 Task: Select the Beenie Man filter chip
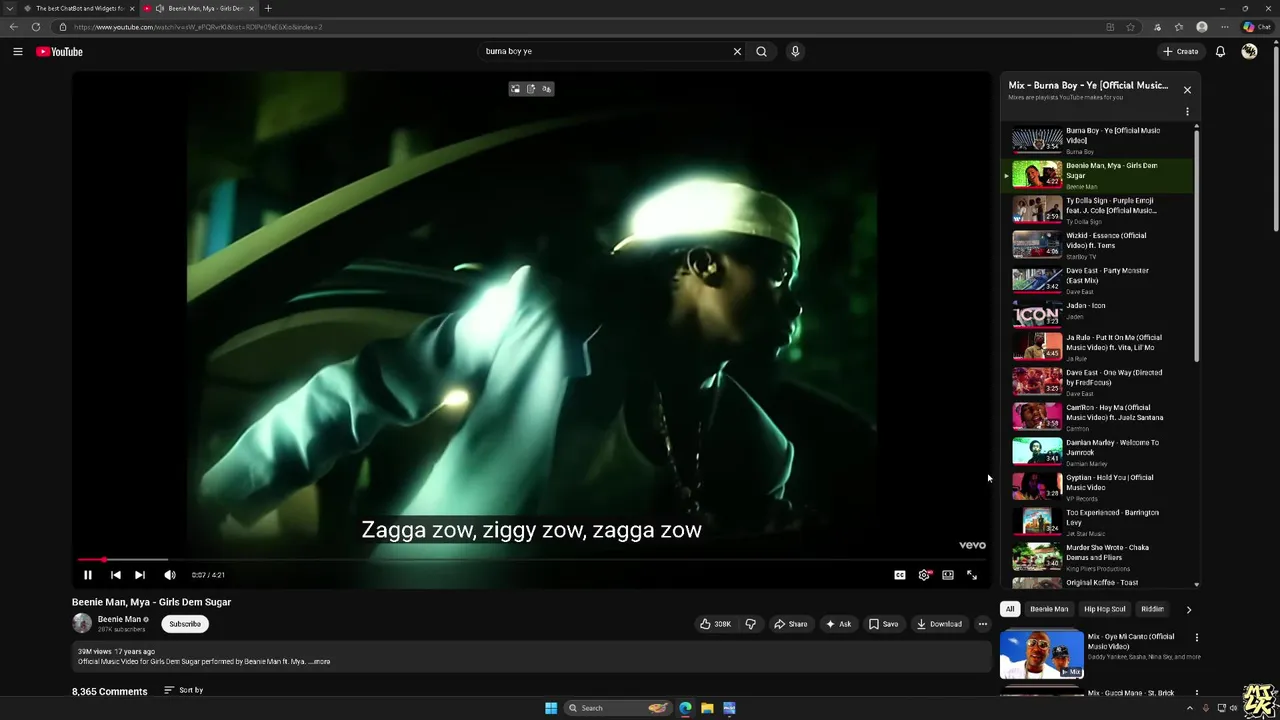pos(1049,609)
